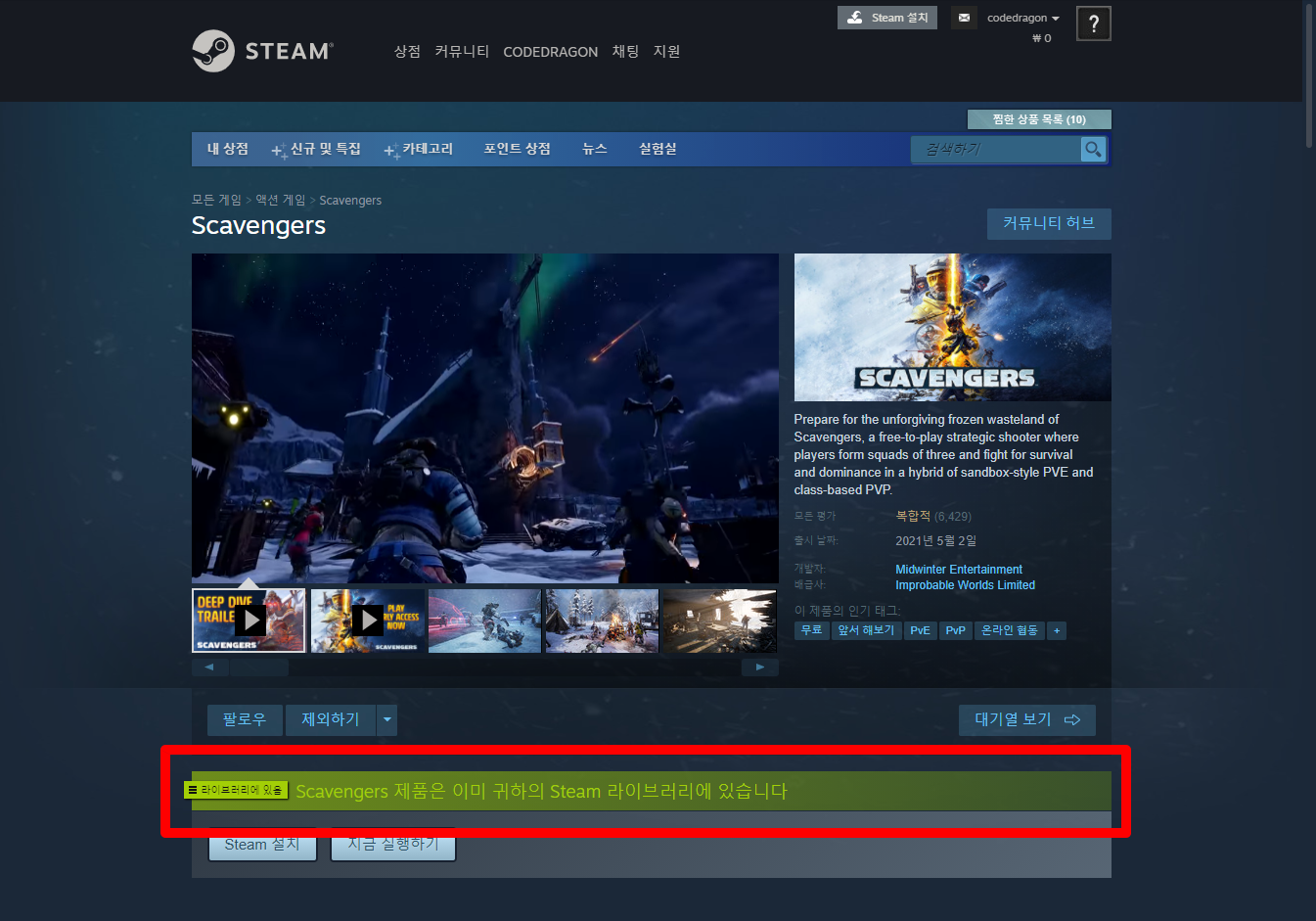
Task: Click the Steam 설치 button below the library notice
Action: pos(262,845)
